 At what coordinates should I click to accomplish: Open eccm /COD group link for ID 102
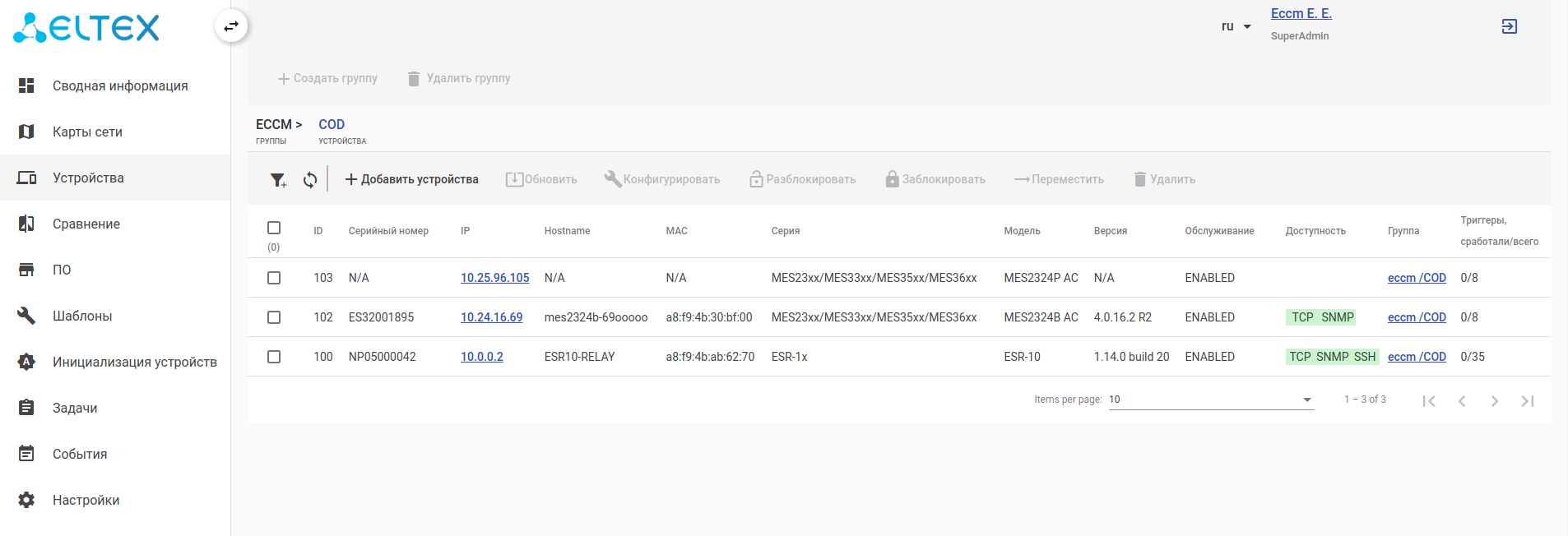[x=1417, y=317]
